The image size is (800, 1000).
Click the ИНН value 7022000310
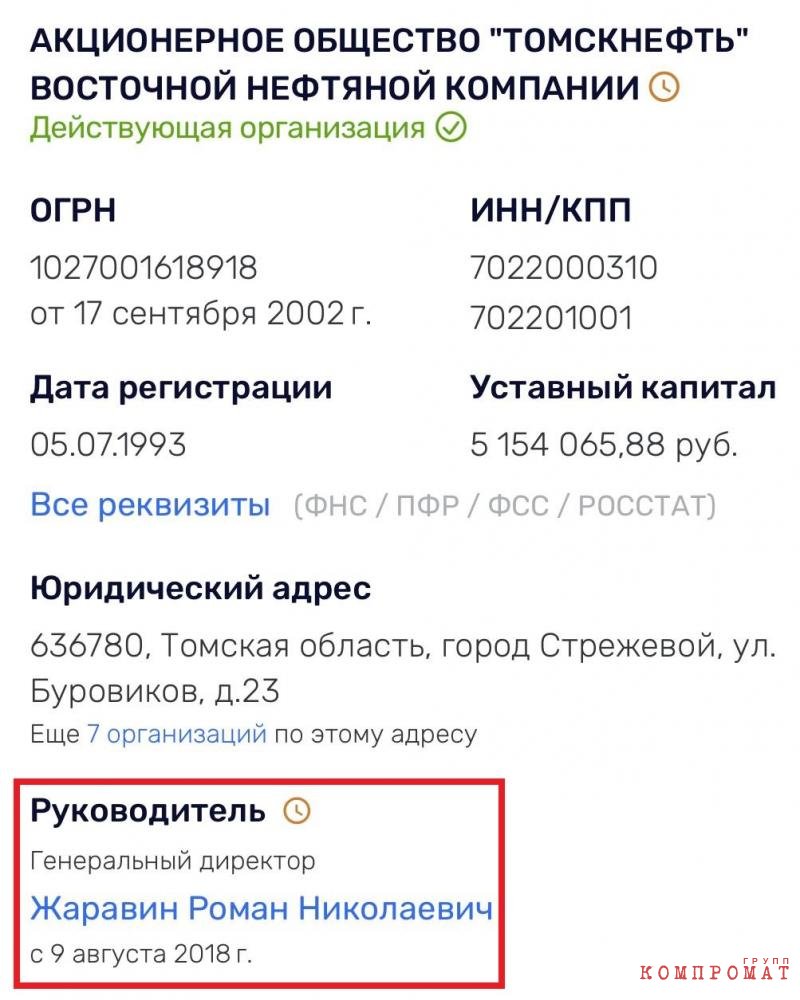(564, 267)
